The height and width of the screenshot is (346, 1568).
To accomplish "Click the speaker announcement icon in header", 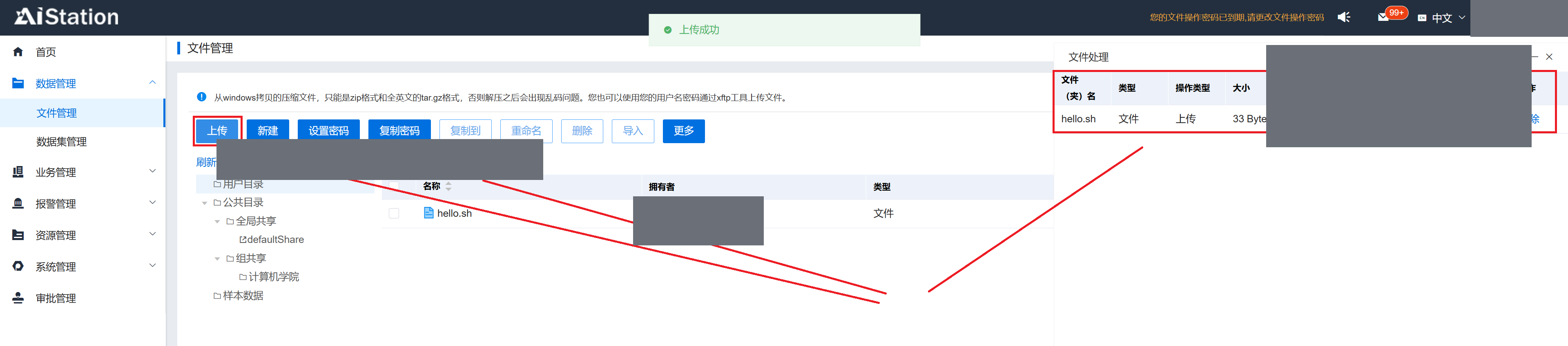I will coord(1344,17).
